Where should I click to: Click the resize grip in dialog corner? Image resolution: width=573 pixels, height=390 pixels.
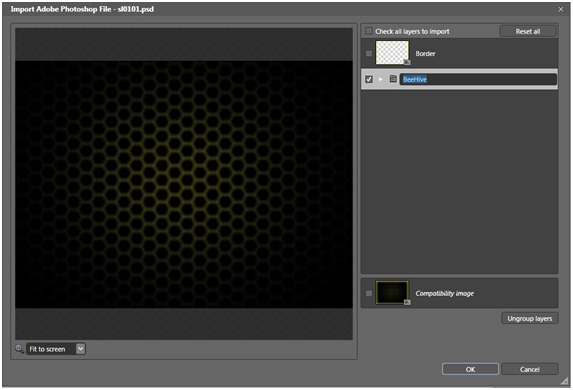(x=565, y=381)
